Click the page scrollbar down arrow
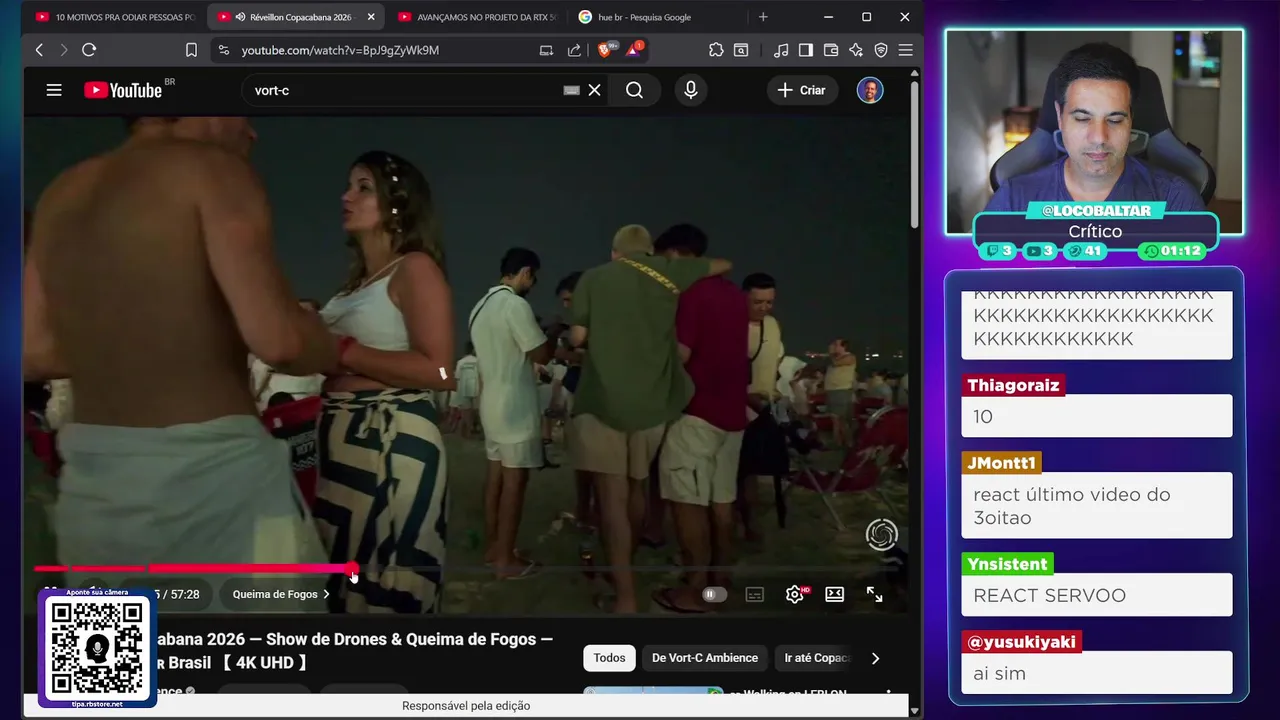The height and width of the screenshot is (720, 1280). [914, 711]
